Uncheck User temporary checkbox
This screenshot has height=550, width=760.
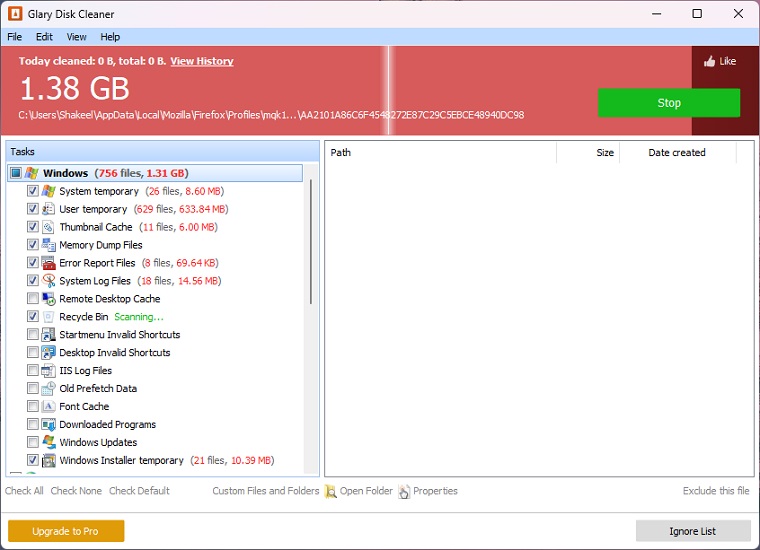point(32,209)
